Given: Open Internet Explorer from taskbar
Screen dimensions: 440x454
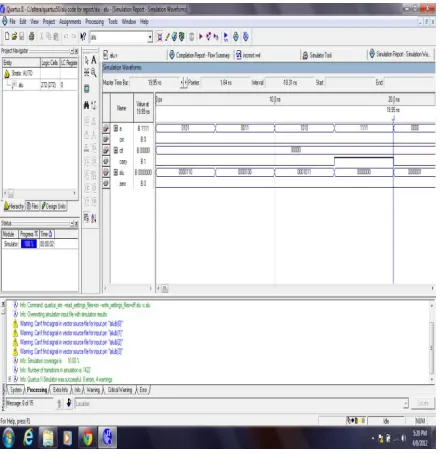Looking at the screenshot, I should tap(28, 437).
